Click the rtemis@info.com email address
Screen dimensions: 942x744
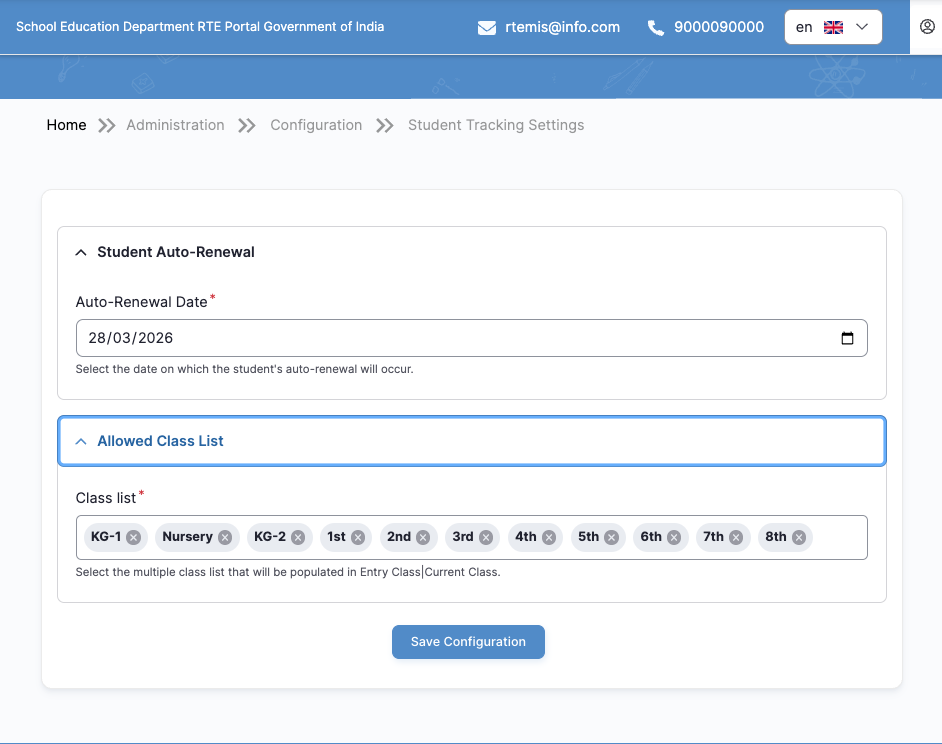562,28
